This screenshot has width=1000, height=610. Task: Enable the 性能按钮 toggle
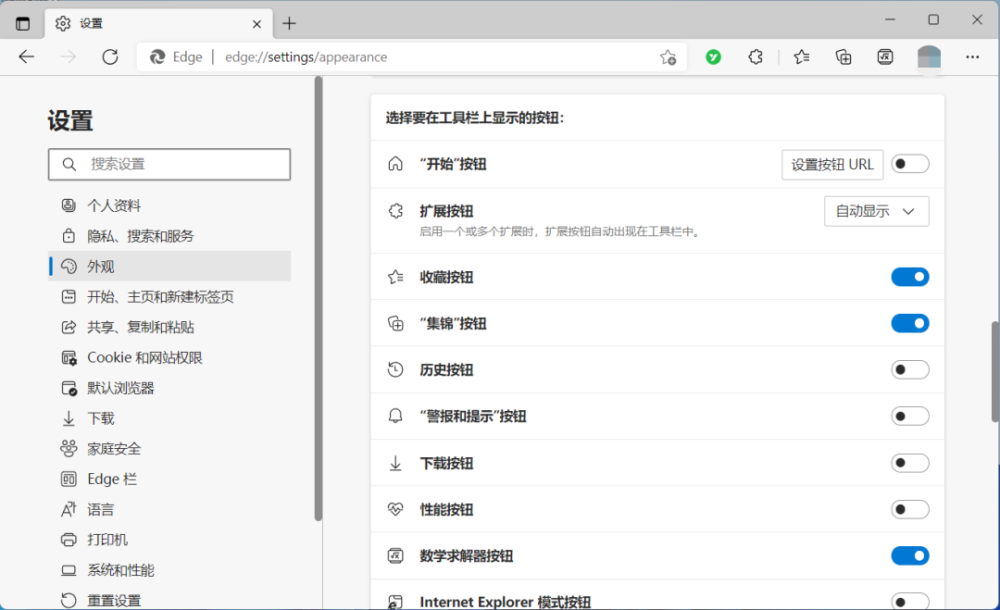pyautogui.click(x=910, y=509)
